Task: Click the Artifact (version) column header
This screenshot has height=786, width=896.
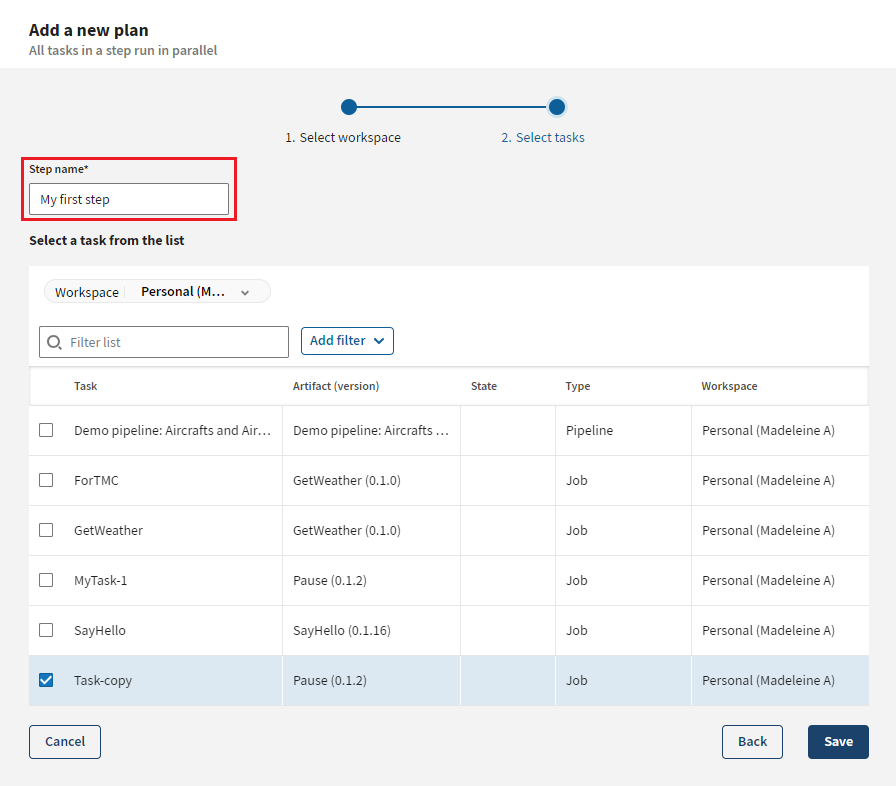Action: point(336,386)
